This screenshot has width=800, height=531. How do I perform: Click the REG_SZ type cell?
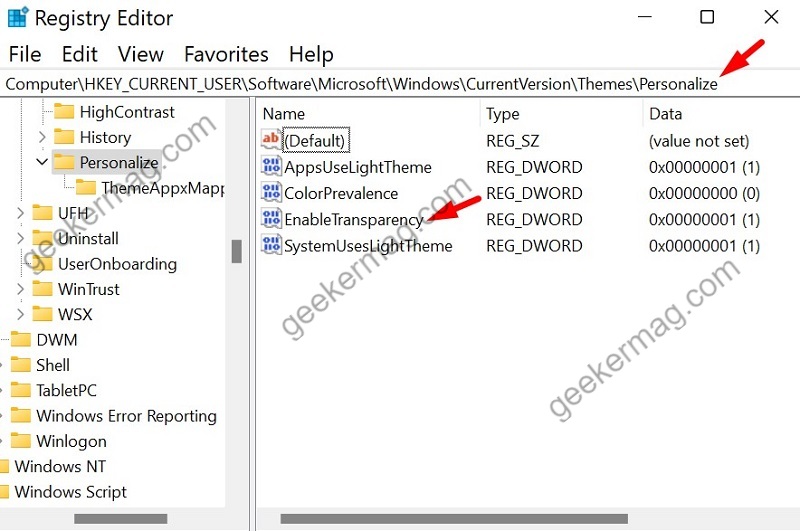click(x=512, y=141)
